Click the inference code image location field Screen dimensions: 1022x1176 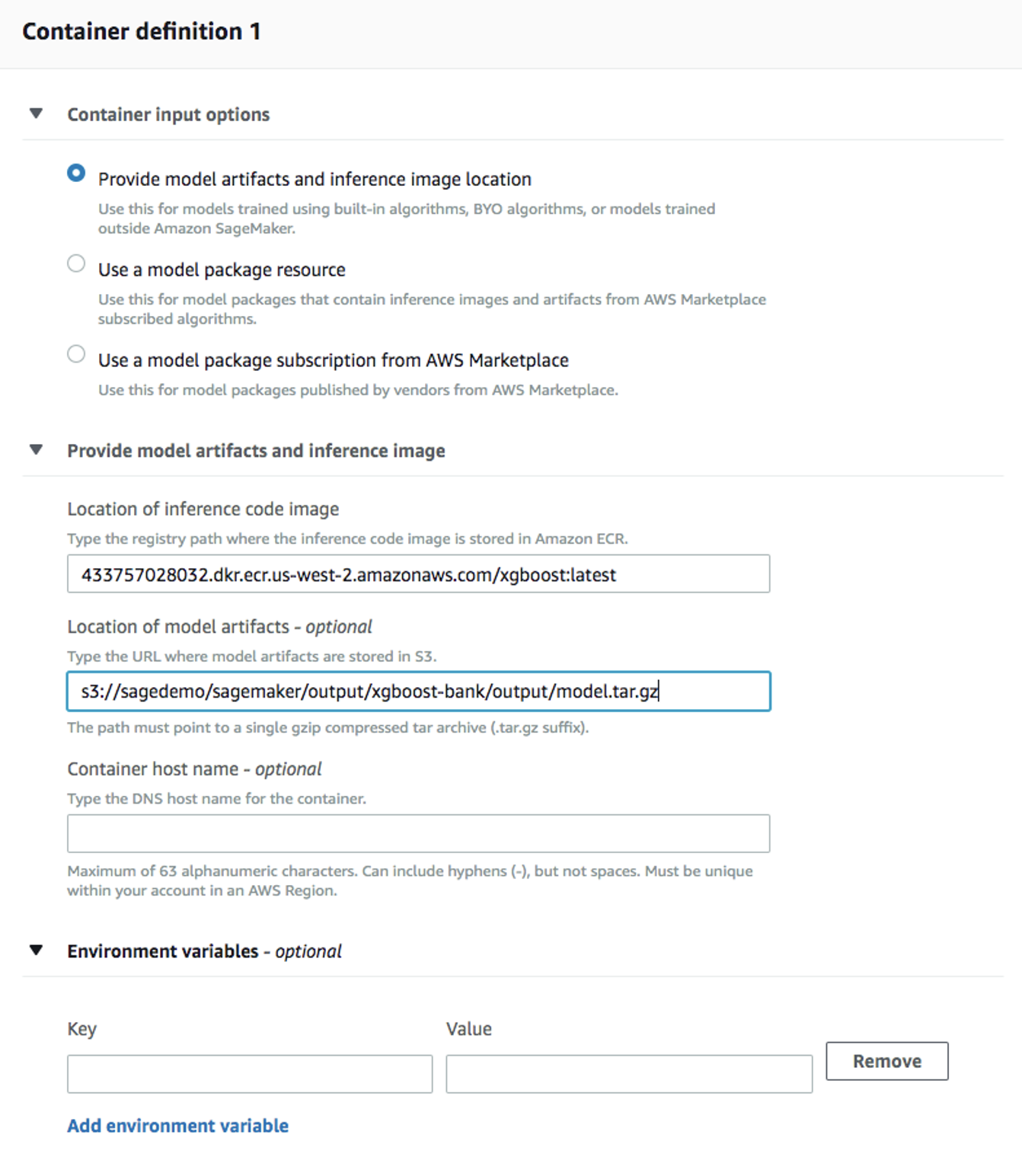418,574
